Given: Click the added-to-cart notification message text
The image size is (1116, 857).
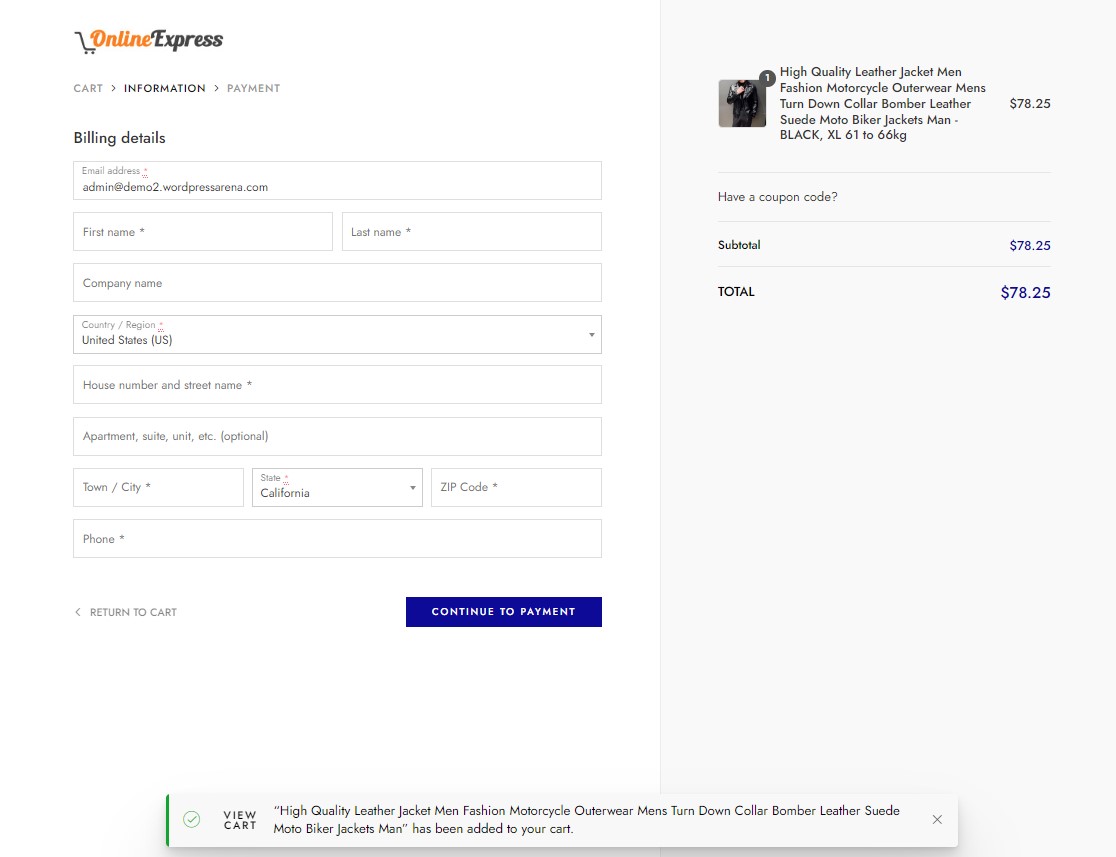Looking at the screenshot, I should [x=586, y=820].
